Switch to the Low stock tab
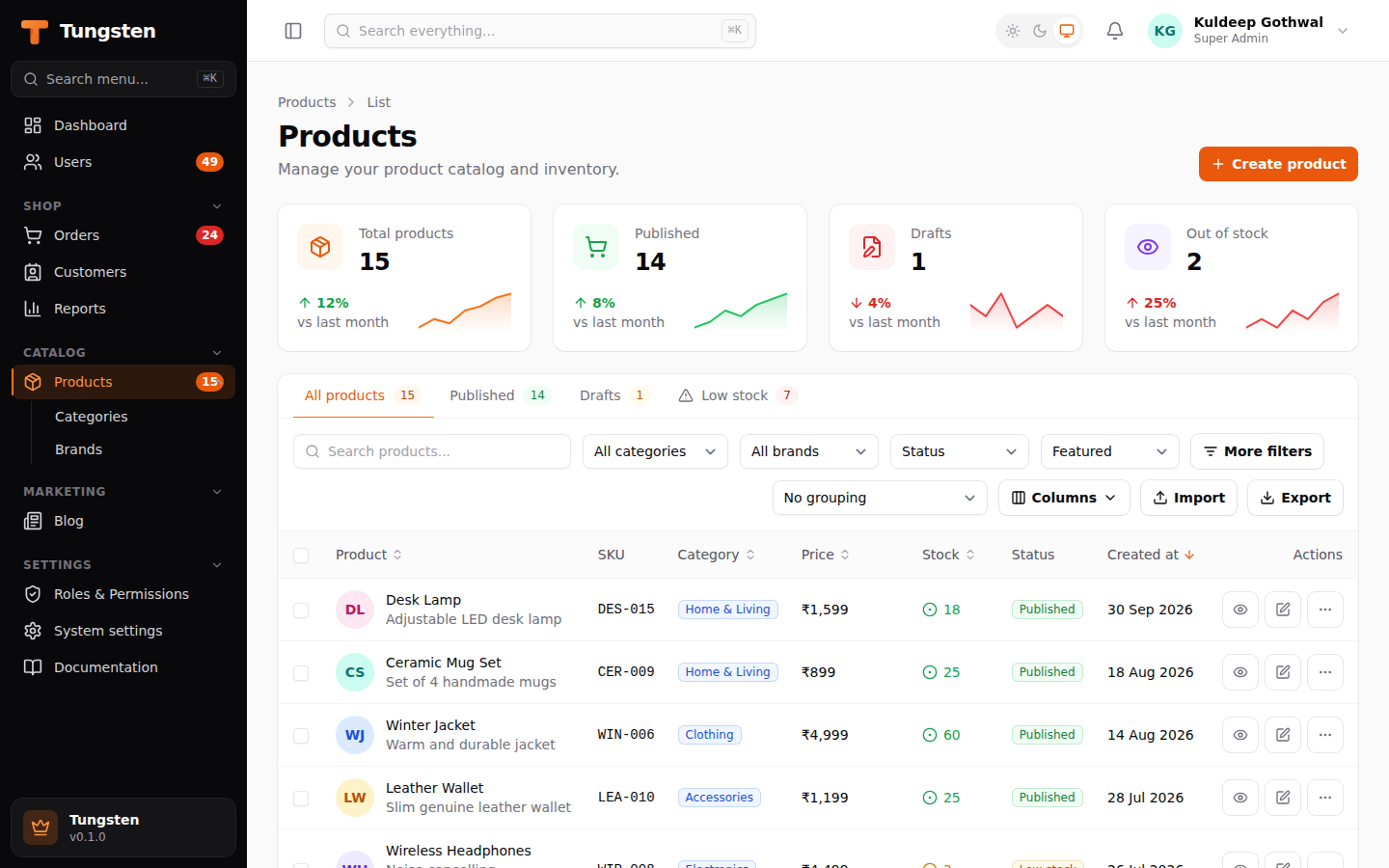1389x868 pixels. [x=738, y=395]
